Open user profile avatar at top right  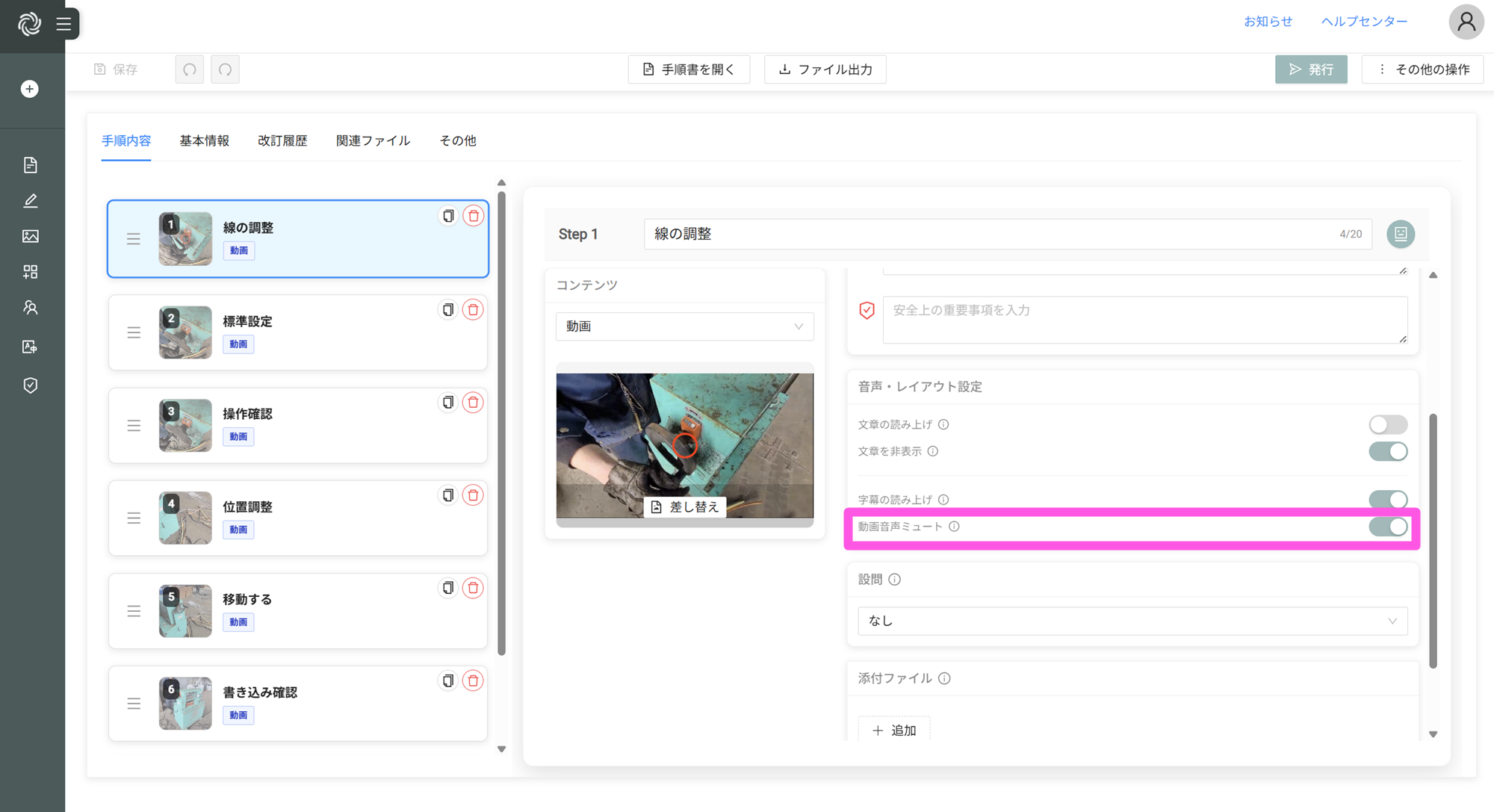(1466, 22)
